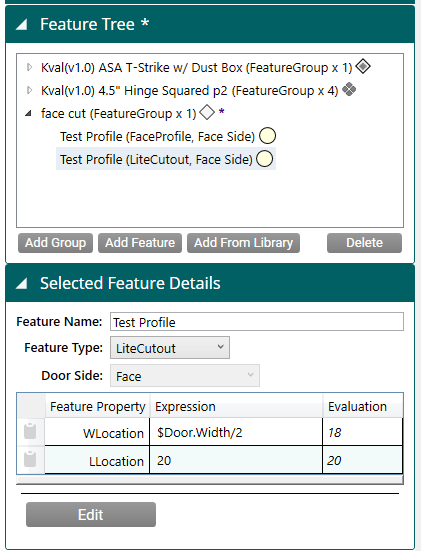Click the Add Feature button
The height and width of the screenshot is (551, 421).
coord(140,243)
